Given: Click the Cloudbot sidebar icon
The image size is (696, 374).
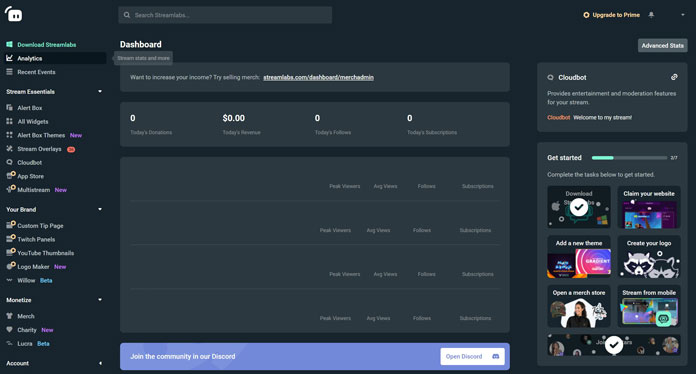Looking at the screenshot, I should click(9, 162).
